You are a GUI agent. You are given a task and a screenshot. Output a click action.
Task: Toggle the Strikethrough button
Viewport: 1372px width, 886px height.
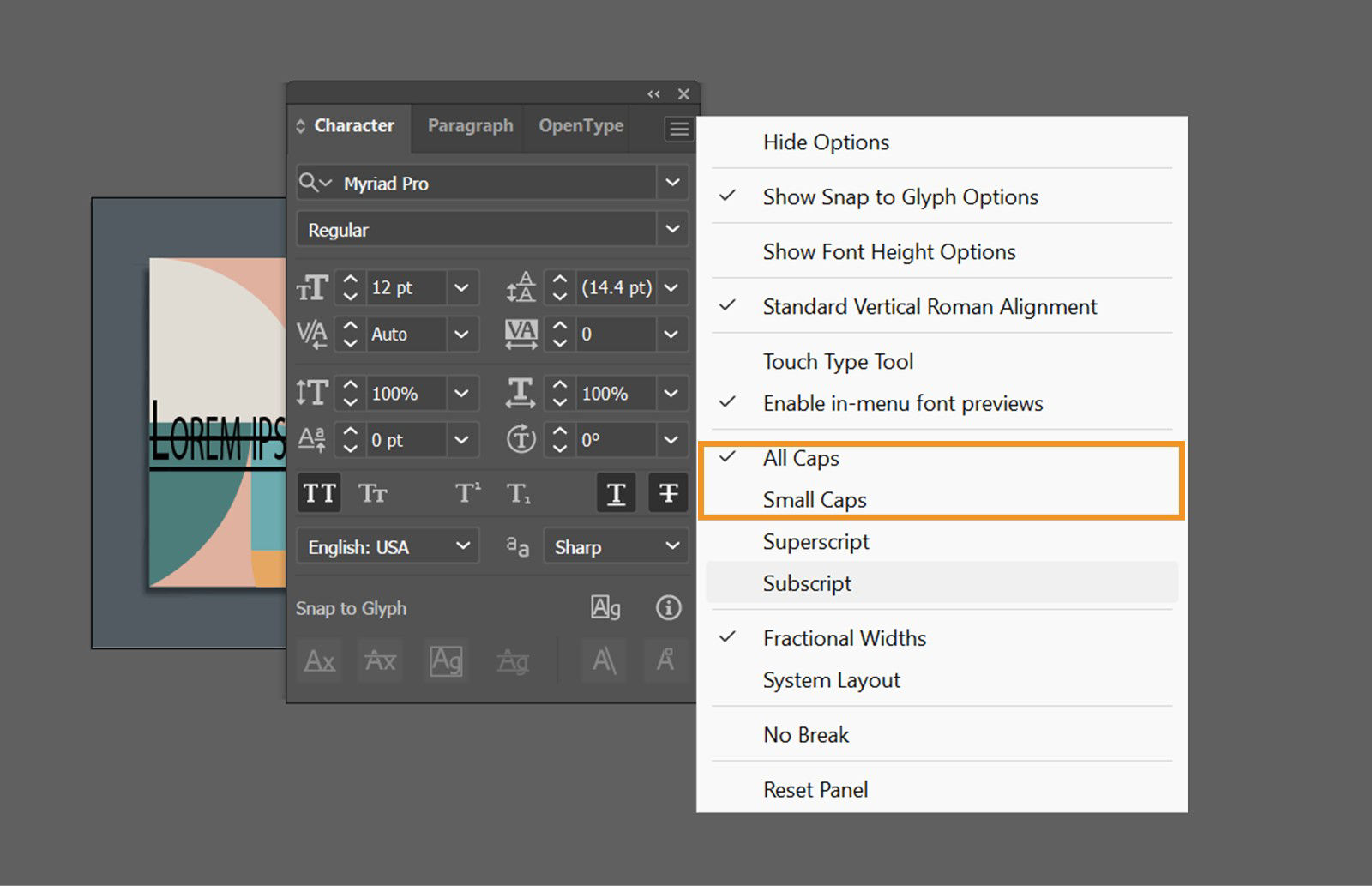click(668, 493)
